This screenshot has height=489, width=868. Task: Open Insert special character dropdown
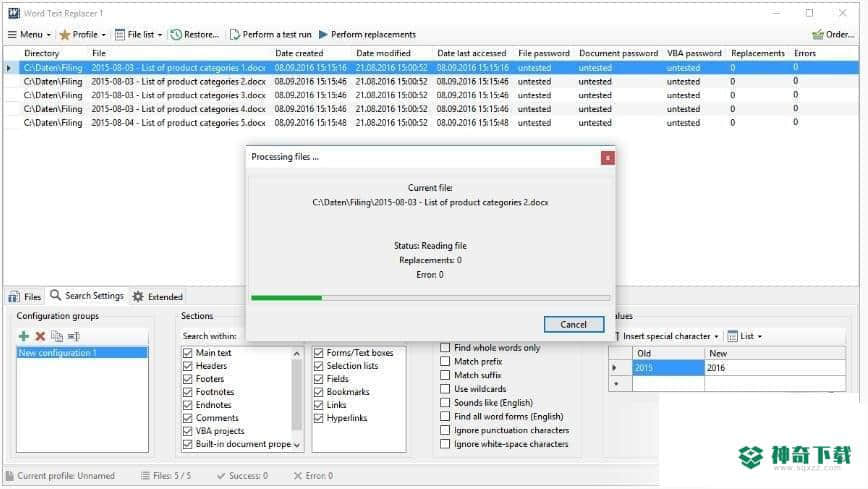(667, 336)
